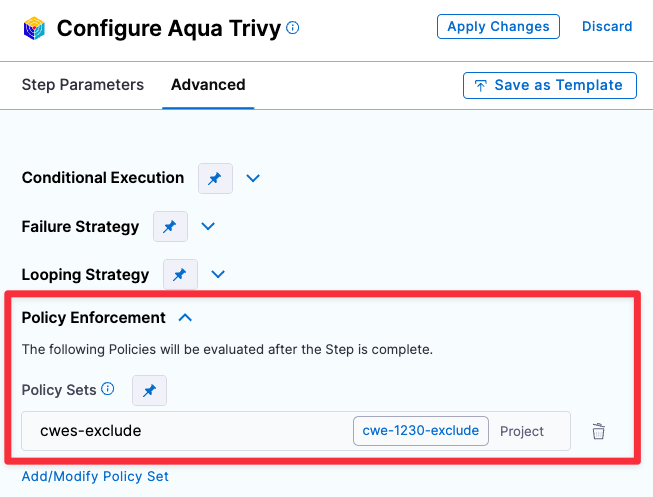The image size is (653, 497).
Task: Click the info icon beside Policy Sets label
Action: (x=108, y=389)
